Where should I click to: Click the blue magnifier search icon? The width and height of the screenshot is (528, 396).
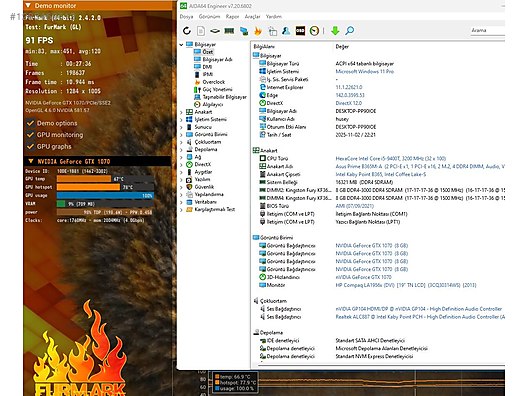point(350,31)
